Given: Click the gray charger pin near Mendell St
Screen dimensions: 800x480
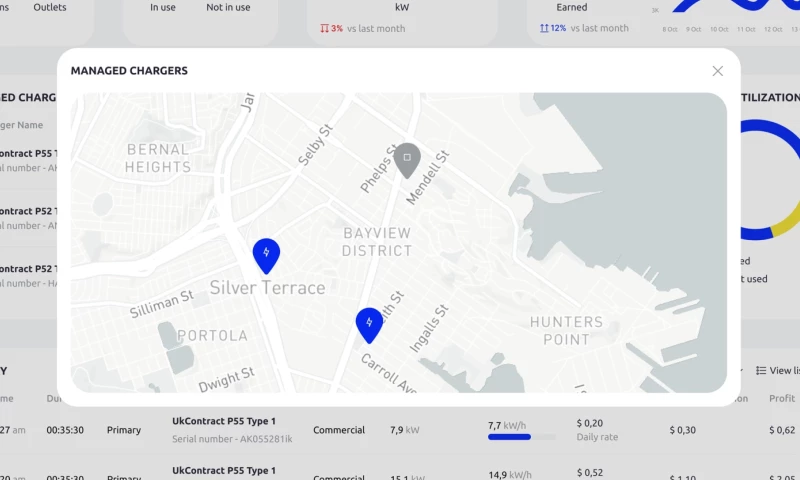Looking at the screenshot, I should pos(406,159).
